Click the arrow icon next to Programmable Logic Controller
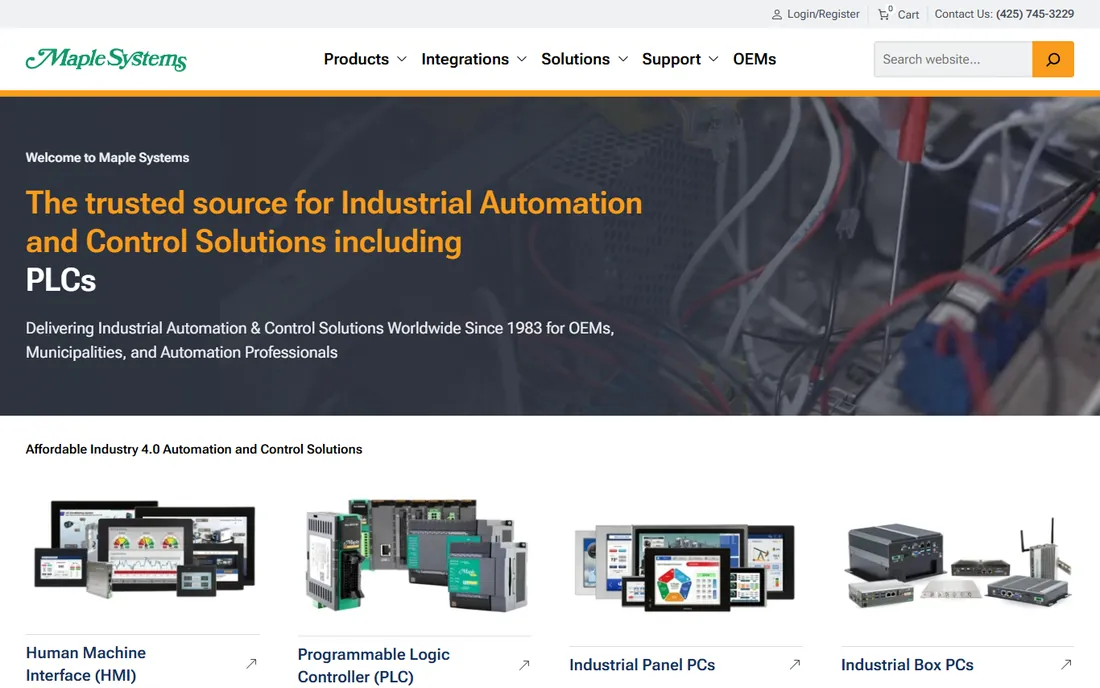This screenshot has width=1100, height=688. [524, 665]
